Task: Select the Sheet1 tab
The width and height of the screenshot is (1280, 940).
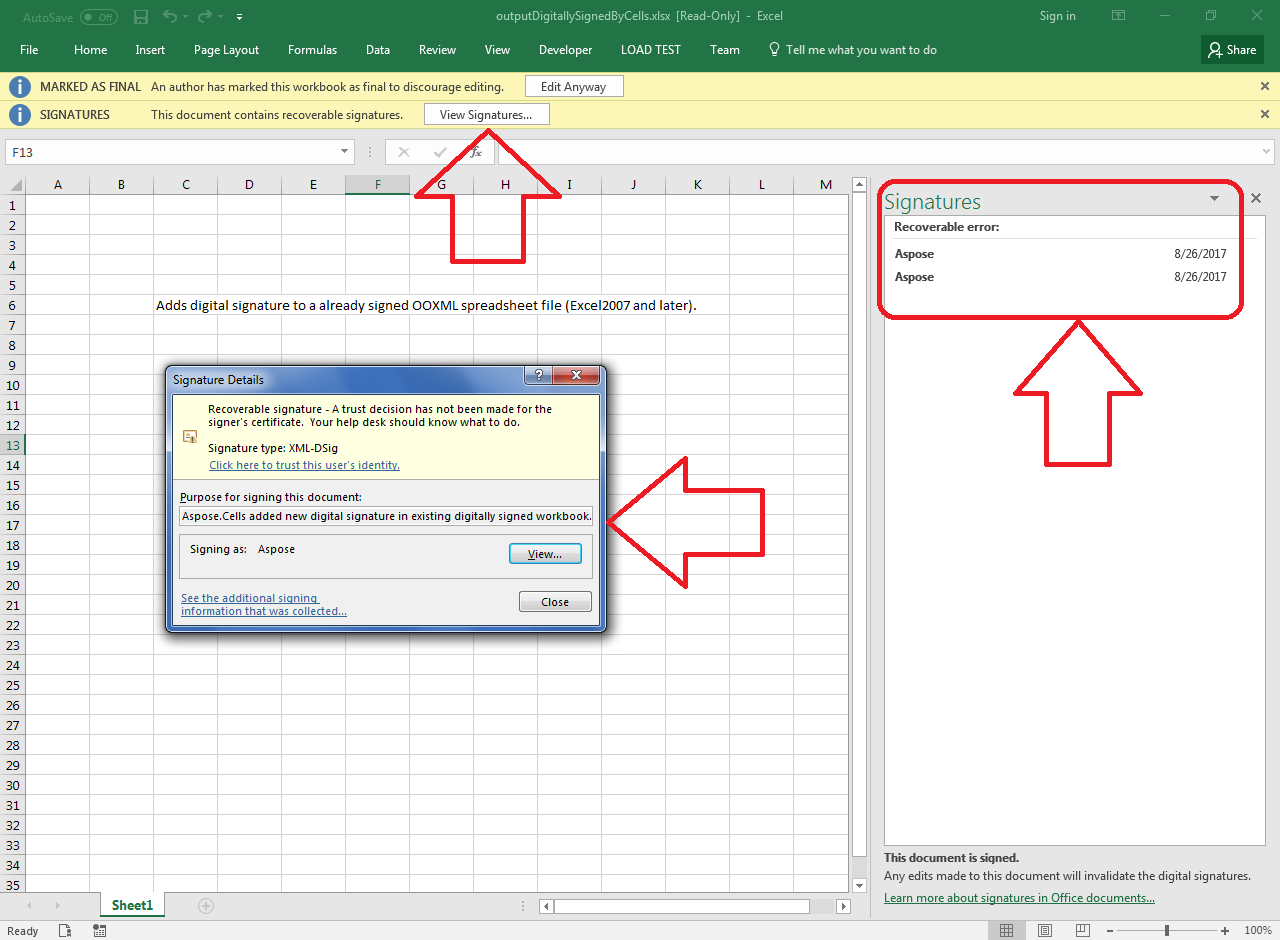Action: (x=132, y=906)
